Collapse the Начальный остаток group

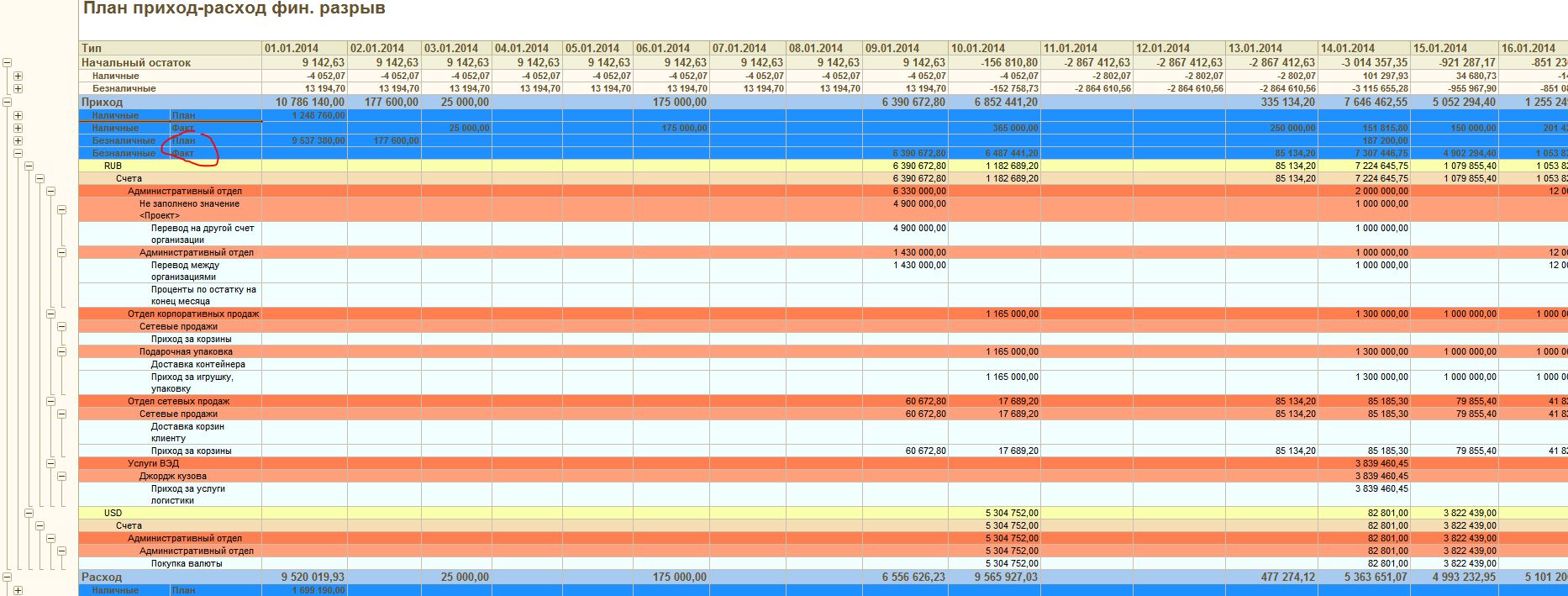click(7, 62)
